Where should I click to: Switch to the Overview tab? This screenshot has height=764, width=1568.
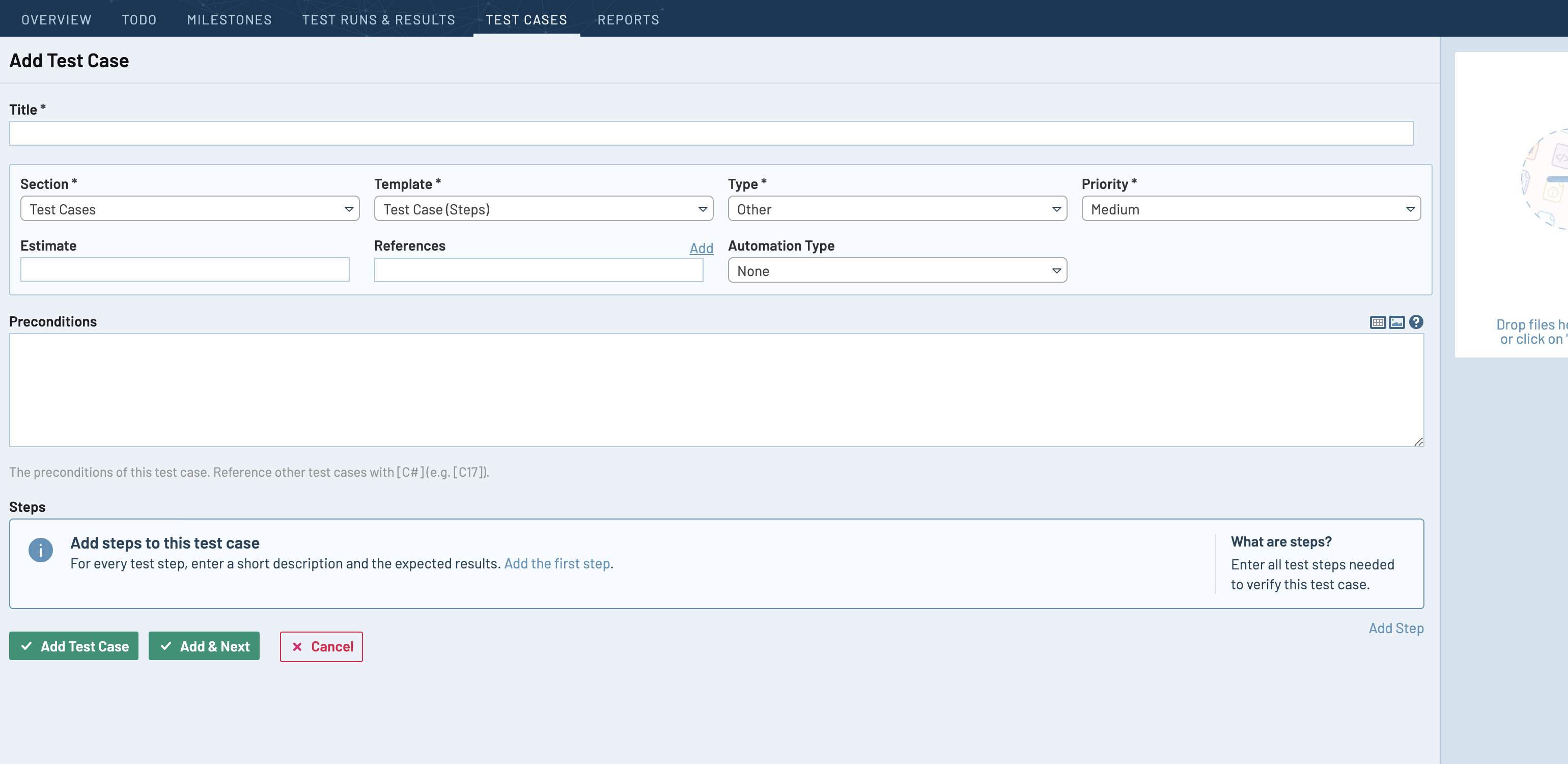[x=57, y=19]
